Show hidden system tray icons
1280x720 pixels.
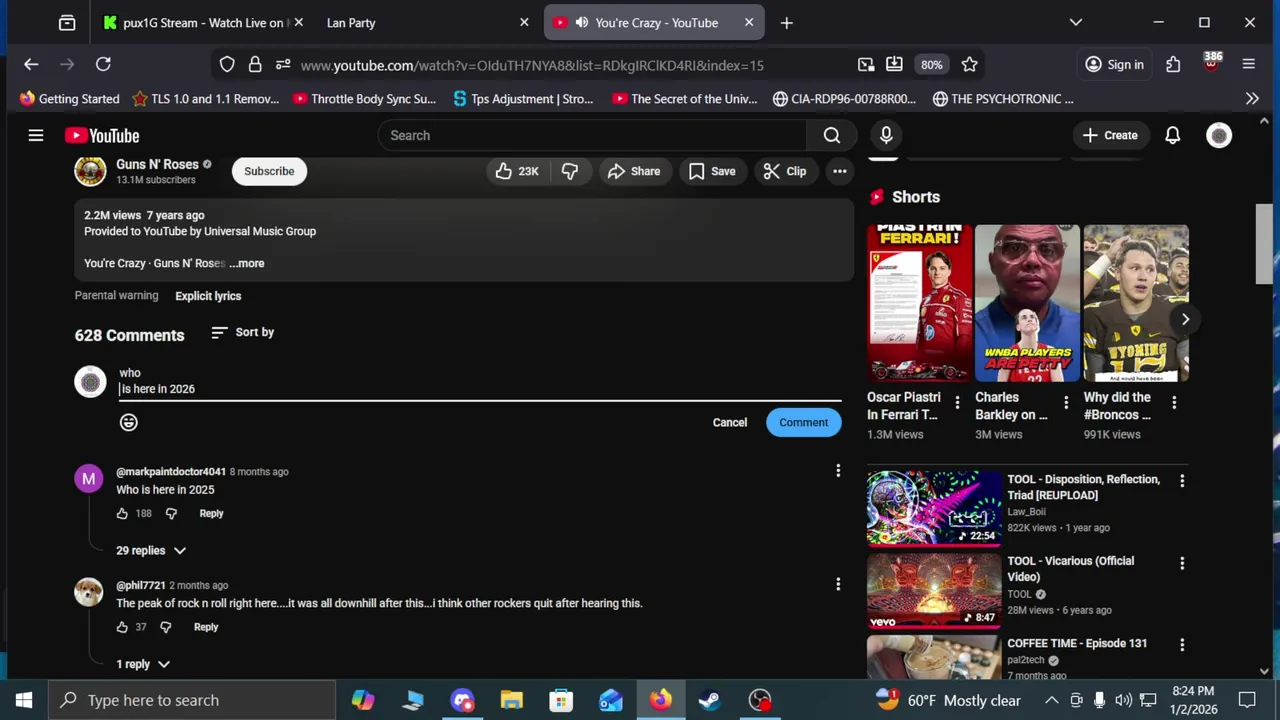pyautogui.click(x=1051, y=700)
